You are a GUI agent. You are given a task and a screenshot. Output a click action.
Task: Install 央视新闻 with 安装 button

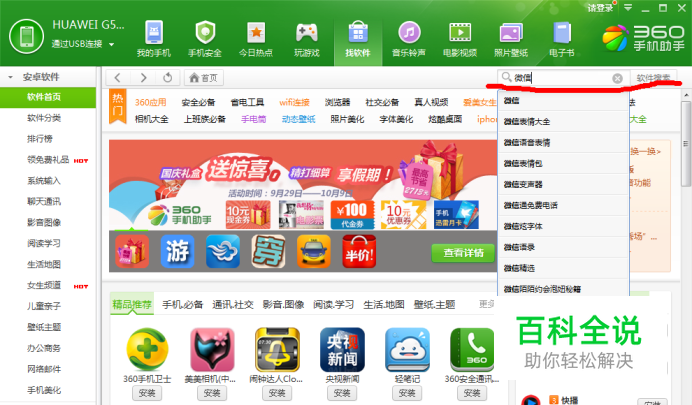pyautogui.click(x=342, y=393)
